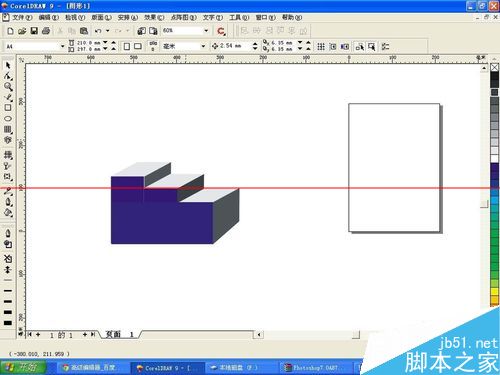Set portrait page orientation

click(x=127, y=46)
